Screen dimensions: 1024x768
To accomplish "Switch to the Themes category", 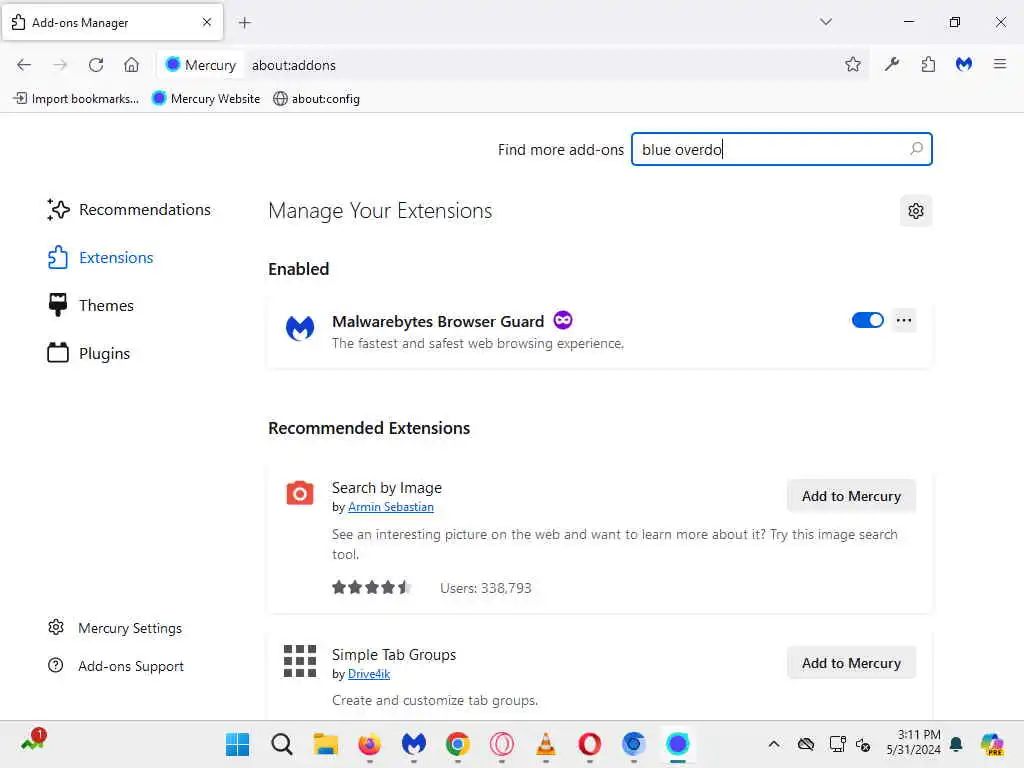I will pyautogui.click(x=91, y=305).
